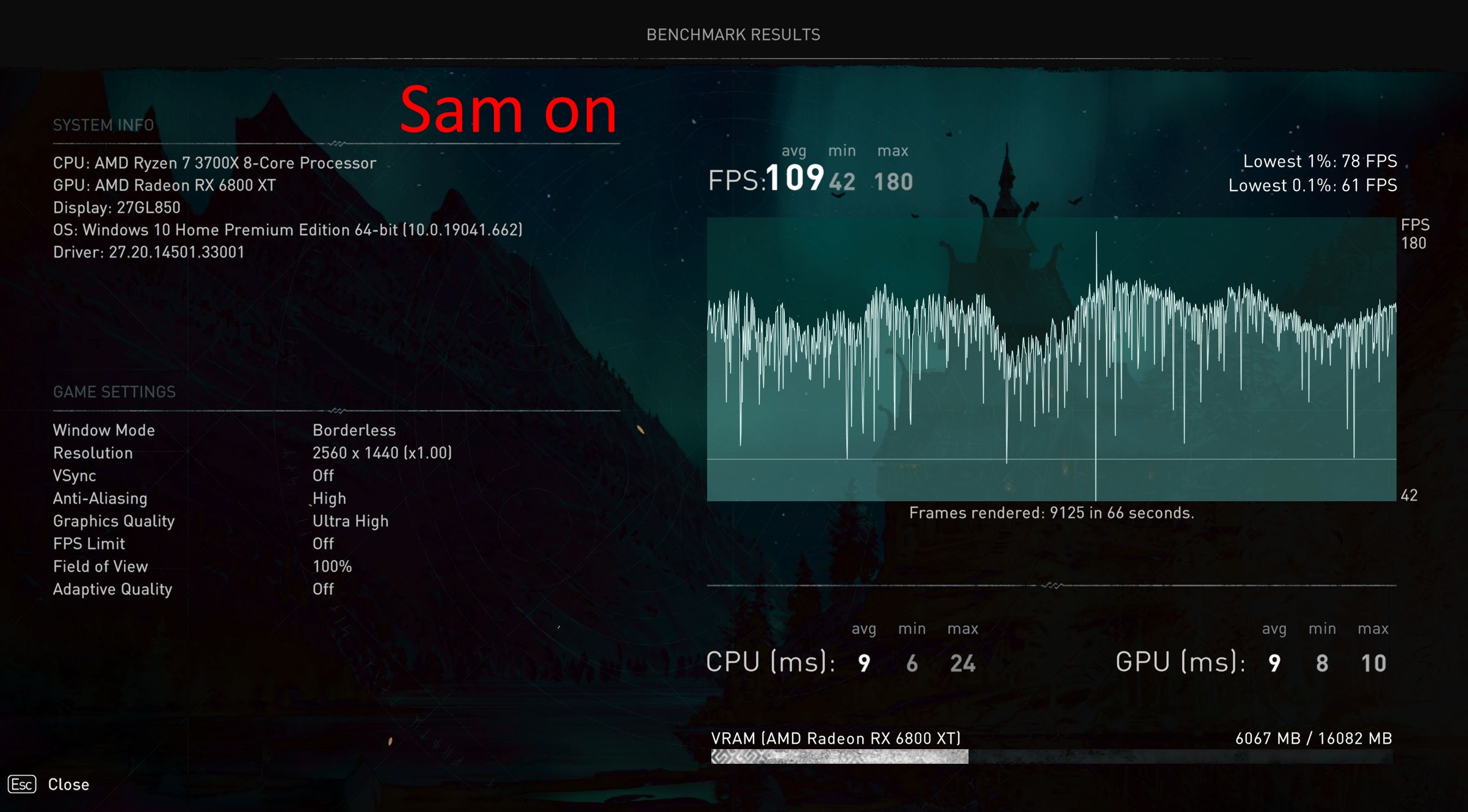The image size is (1468, 812).
Task: Click the Lowest 1% FPS text
Action: (1320, 161)
